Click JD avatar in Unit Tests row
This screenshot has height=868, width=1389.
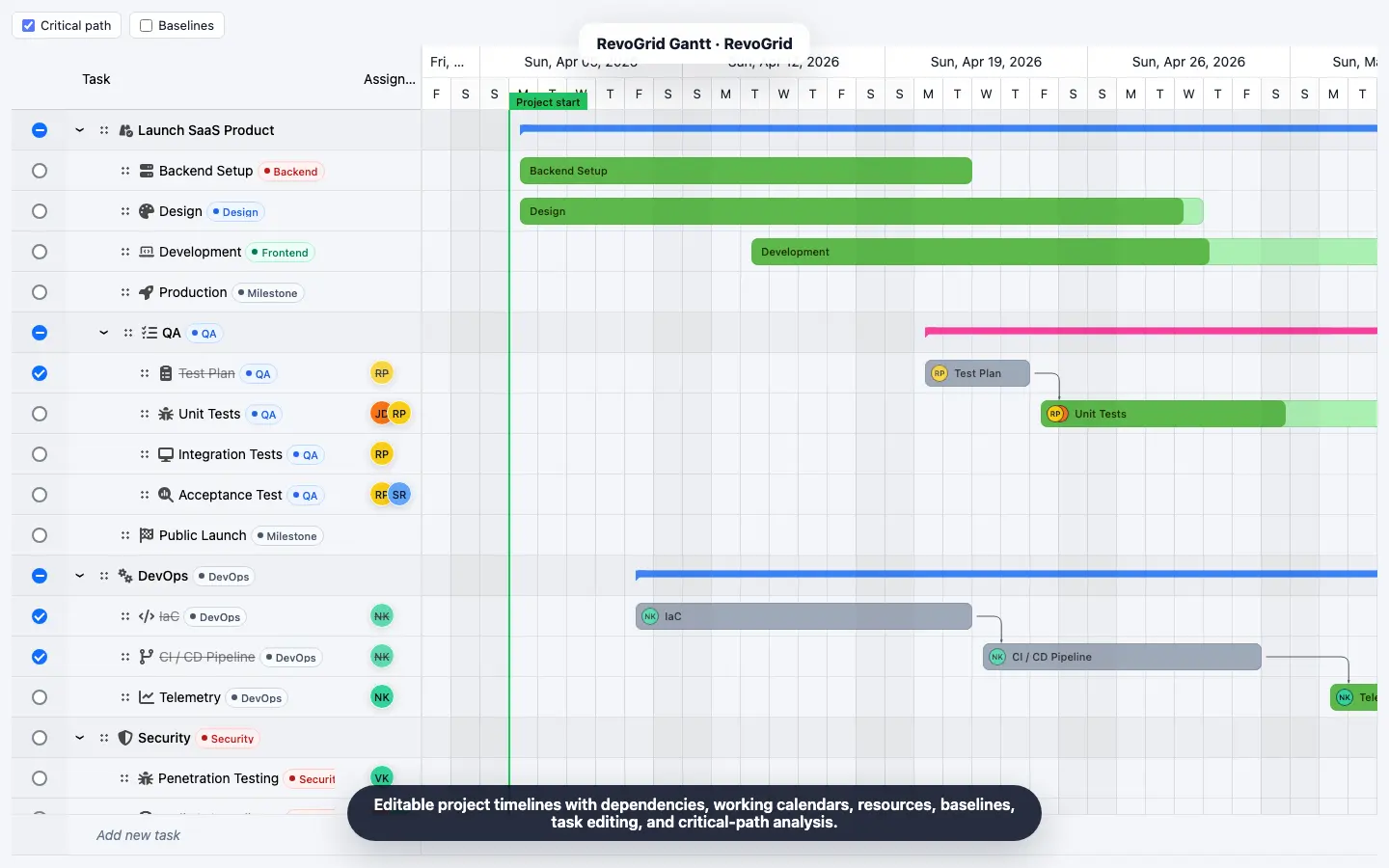click(x=379, y=414)
